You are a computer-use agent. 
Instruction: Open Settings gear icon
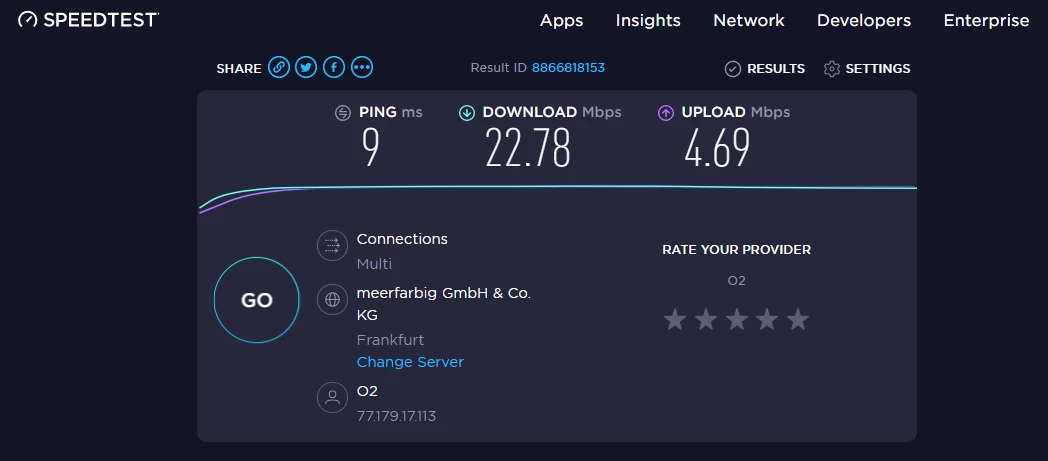pyautogui.click(x=831, y=69)
